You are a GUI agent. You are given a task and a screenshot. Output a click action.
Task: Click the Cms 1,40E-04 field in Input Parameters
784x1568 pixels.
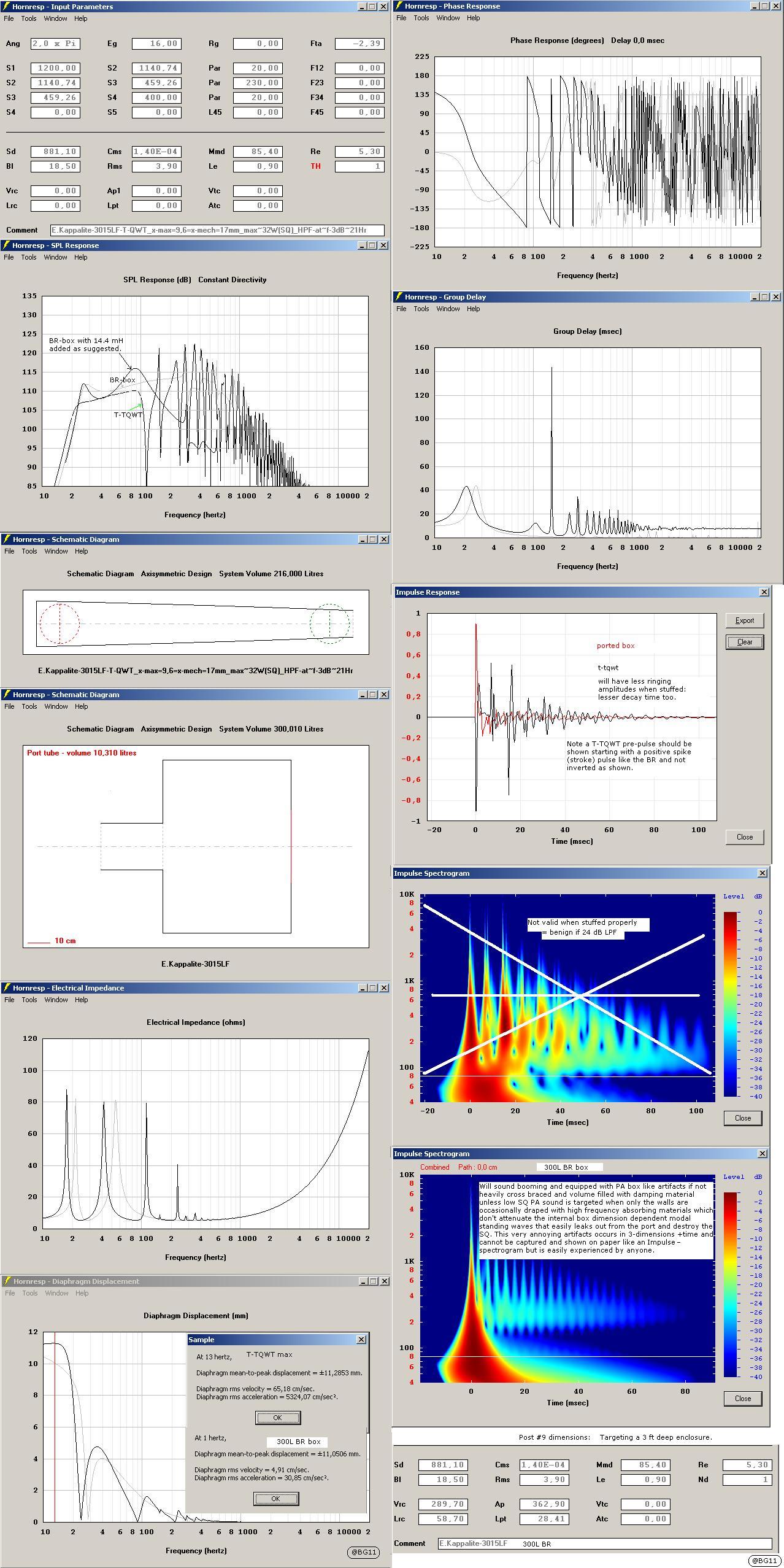click(156, 152)
